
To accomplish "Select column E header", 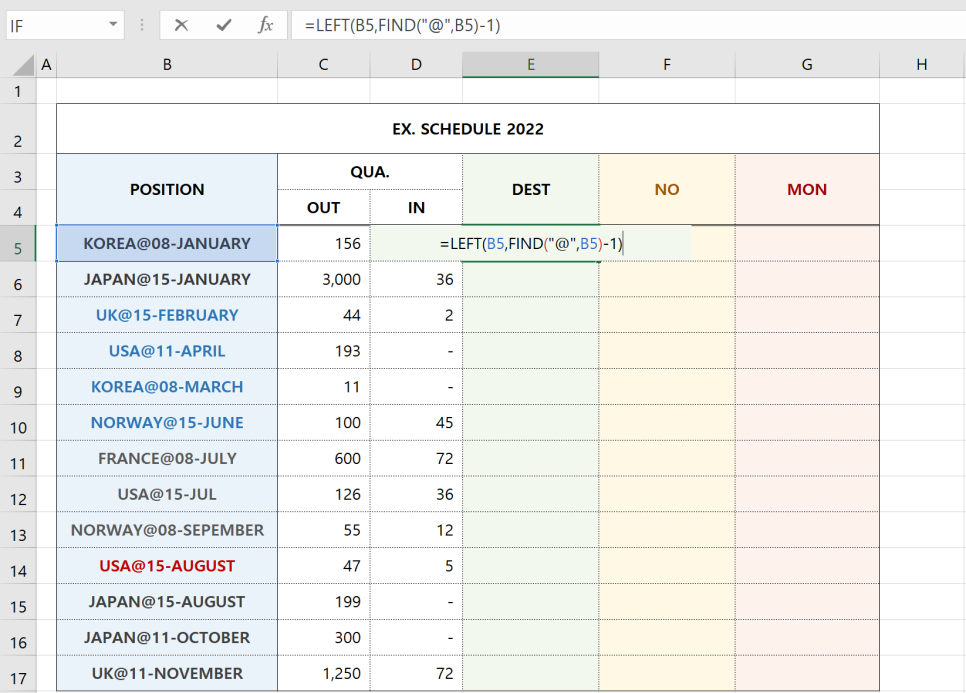I will 530,65.
